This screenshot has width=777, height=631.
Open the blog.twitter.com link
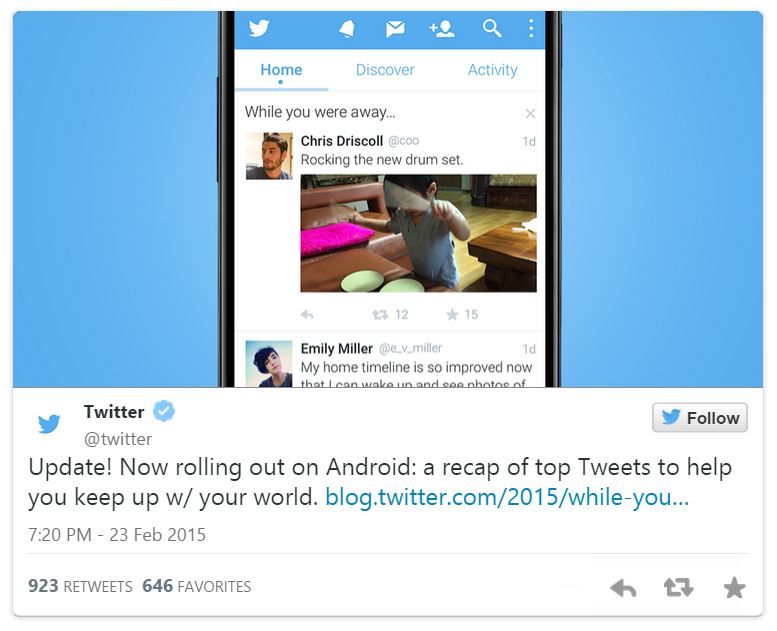507,497
